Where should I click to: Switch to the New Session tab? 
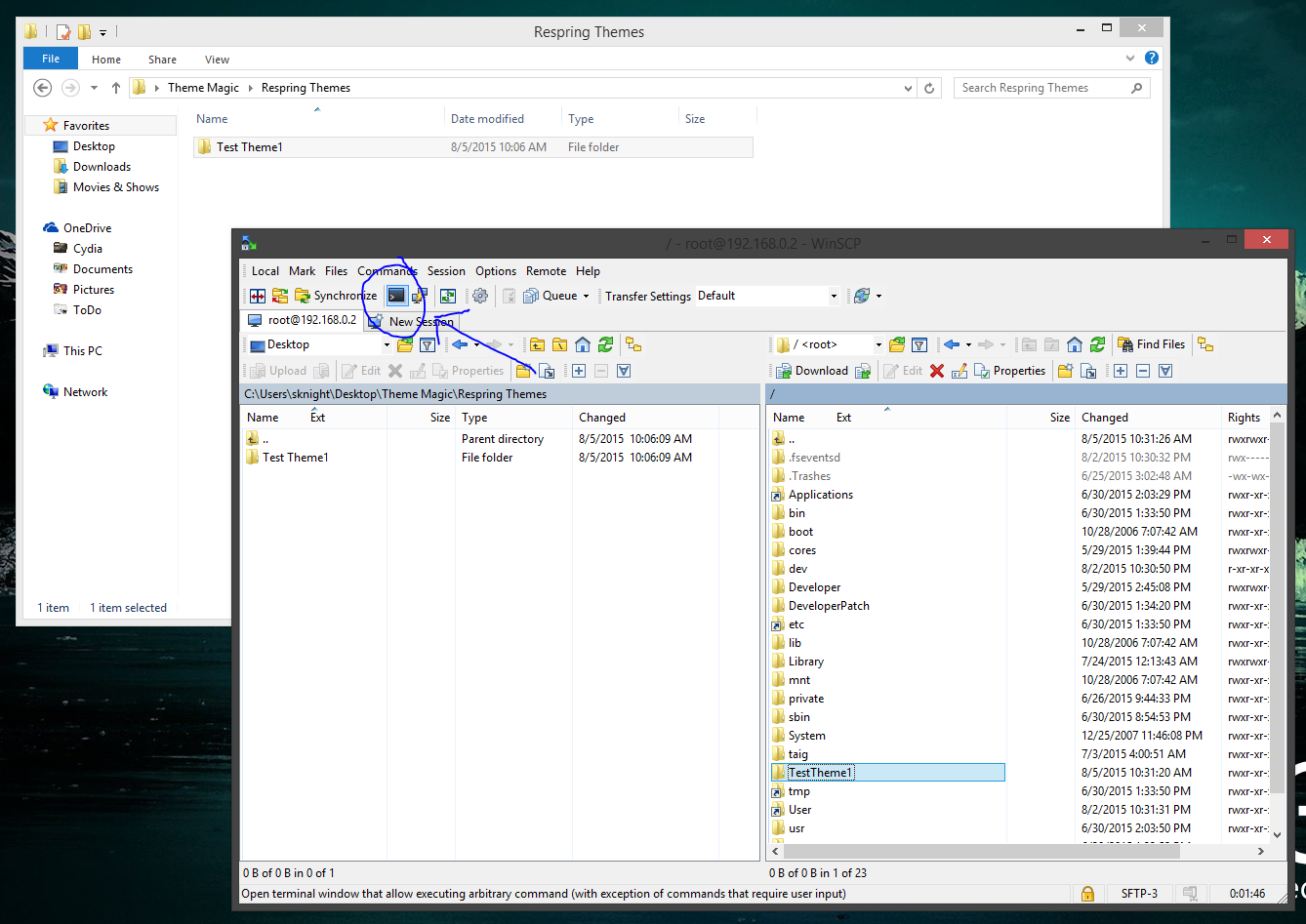tap(411, 321)
